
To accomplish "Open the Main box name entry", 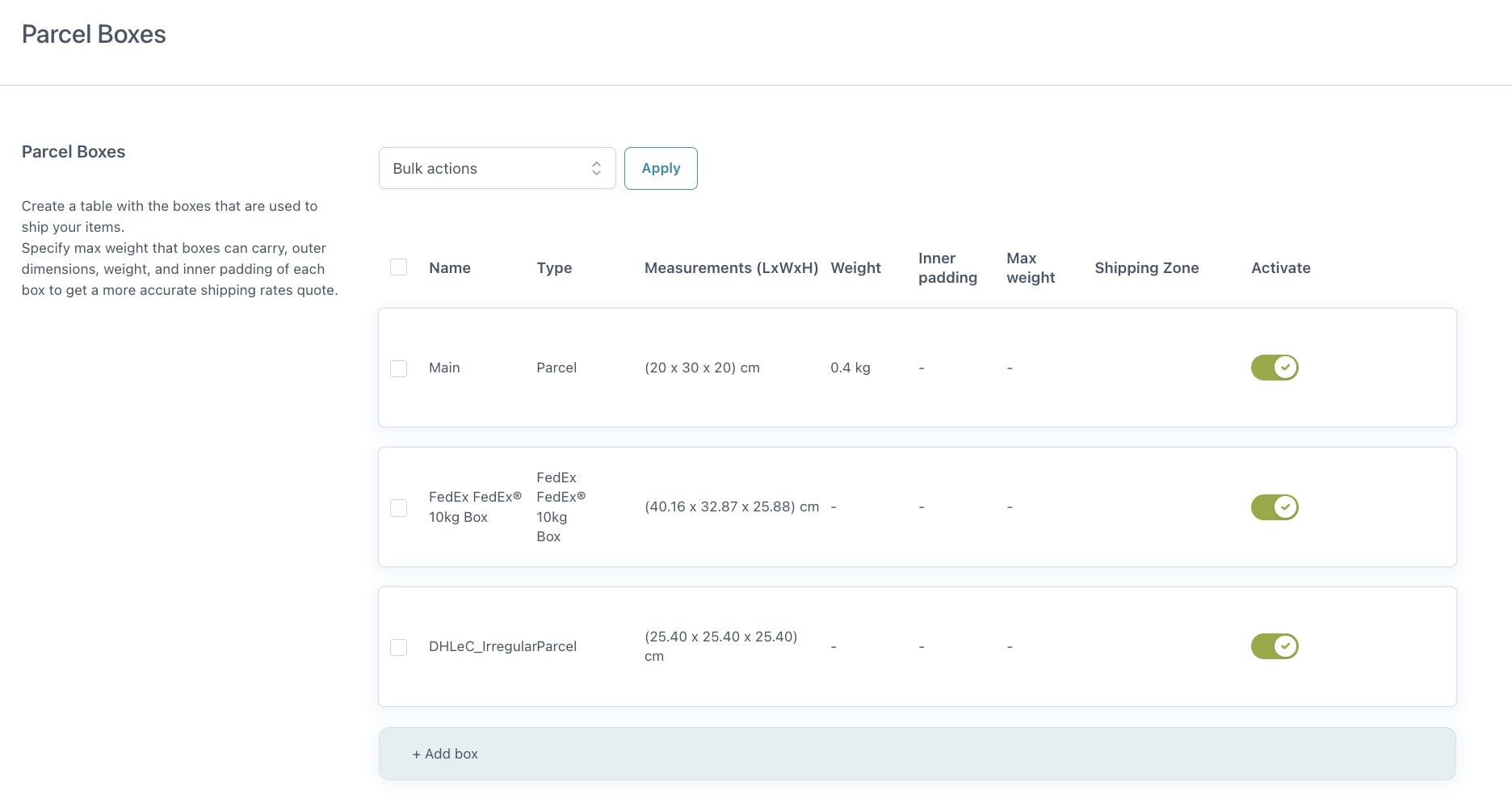I will click(444, 368).
